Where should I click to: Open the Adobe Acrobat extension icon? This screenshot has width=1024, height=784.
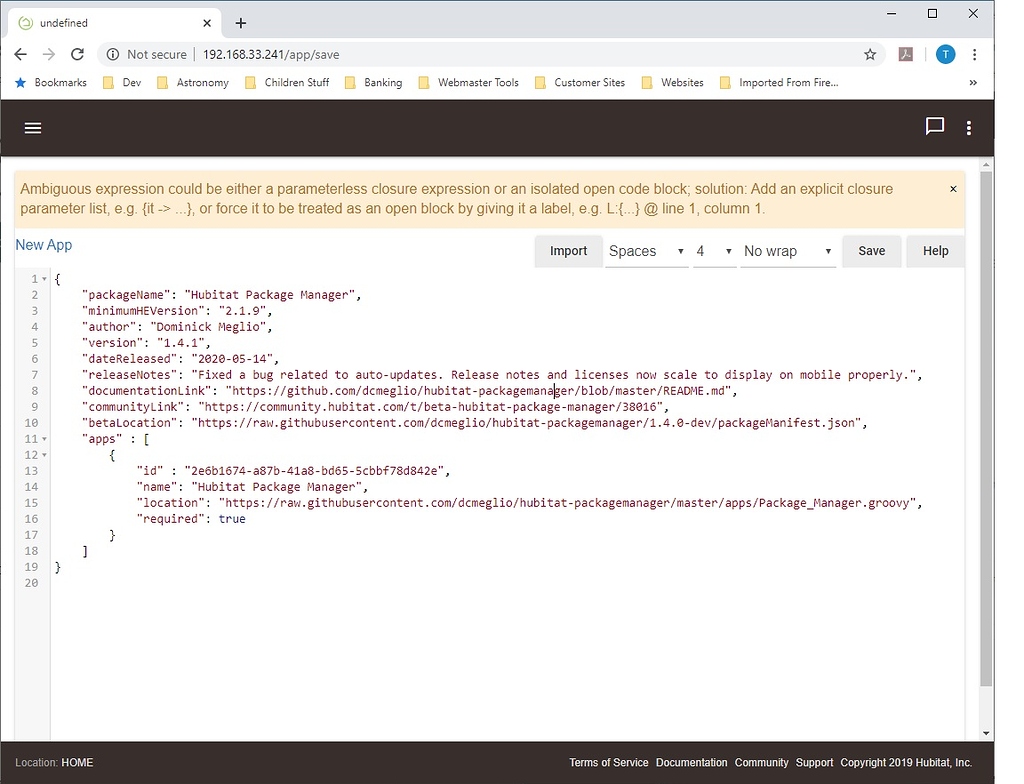pos(906,54)
